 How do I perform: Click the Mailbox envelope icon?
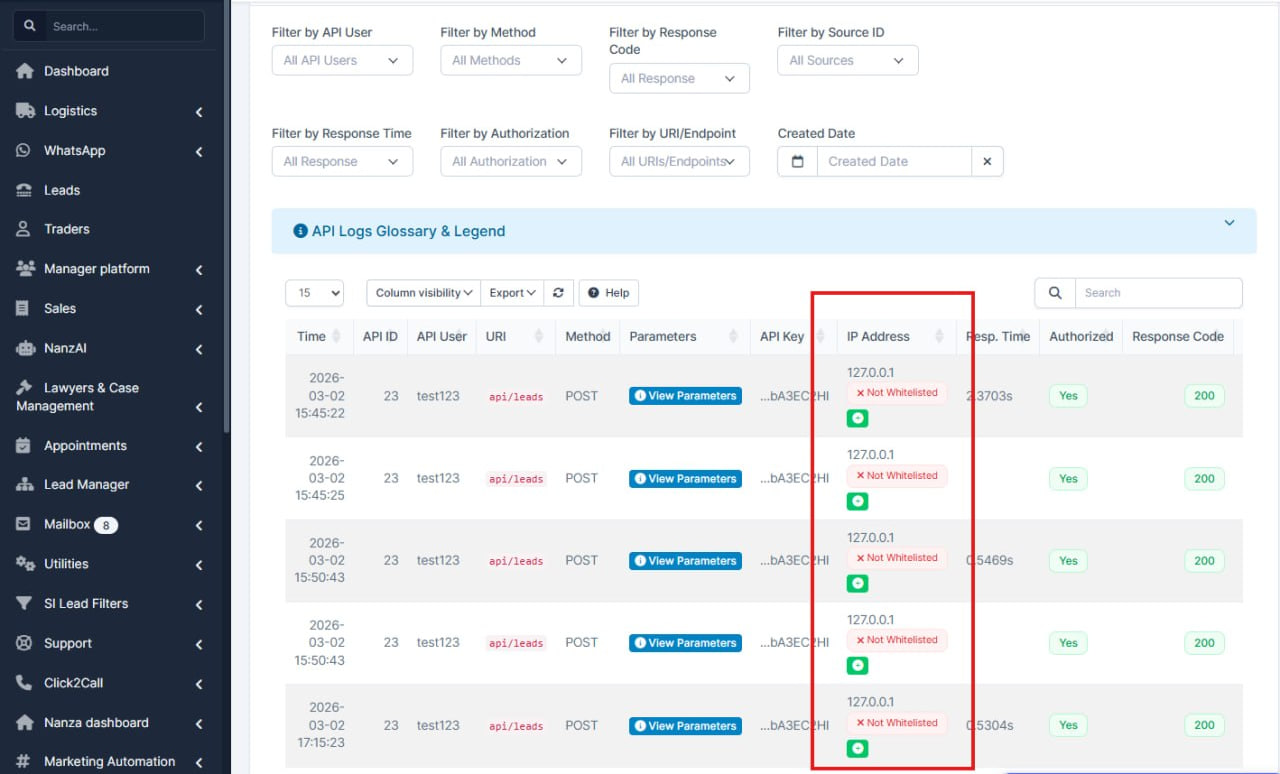[x=24, y=524]
